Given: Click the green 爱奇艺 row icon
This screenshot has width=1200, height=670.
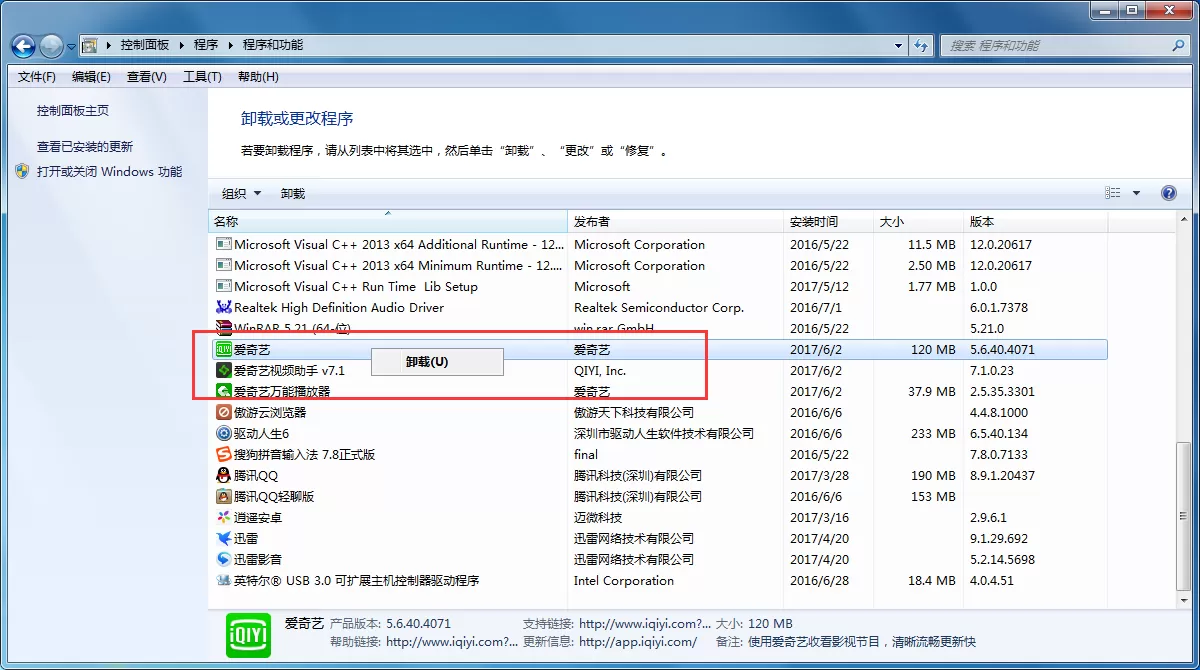Looking at the screenshot, I should (224, 350).
